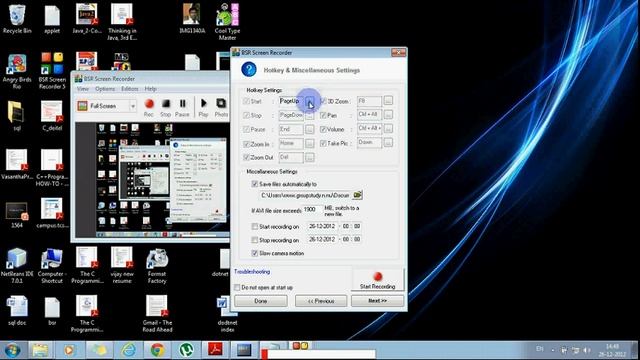
Task: Open the Troubleshooting link
Action: point(252,271)
